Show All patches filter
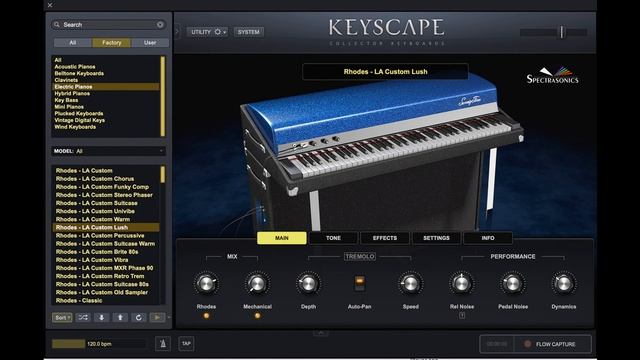640x360 pixels. coord(73,42)
